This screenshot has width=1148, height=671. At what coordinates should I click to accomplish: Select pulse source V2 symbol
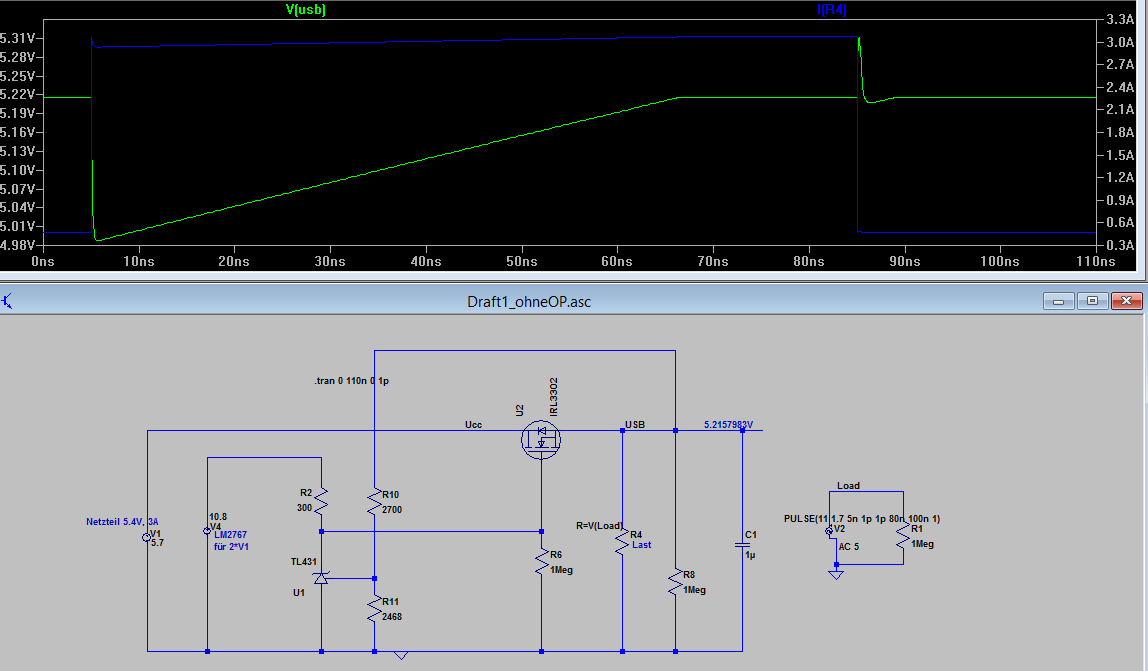coord(829,531)
